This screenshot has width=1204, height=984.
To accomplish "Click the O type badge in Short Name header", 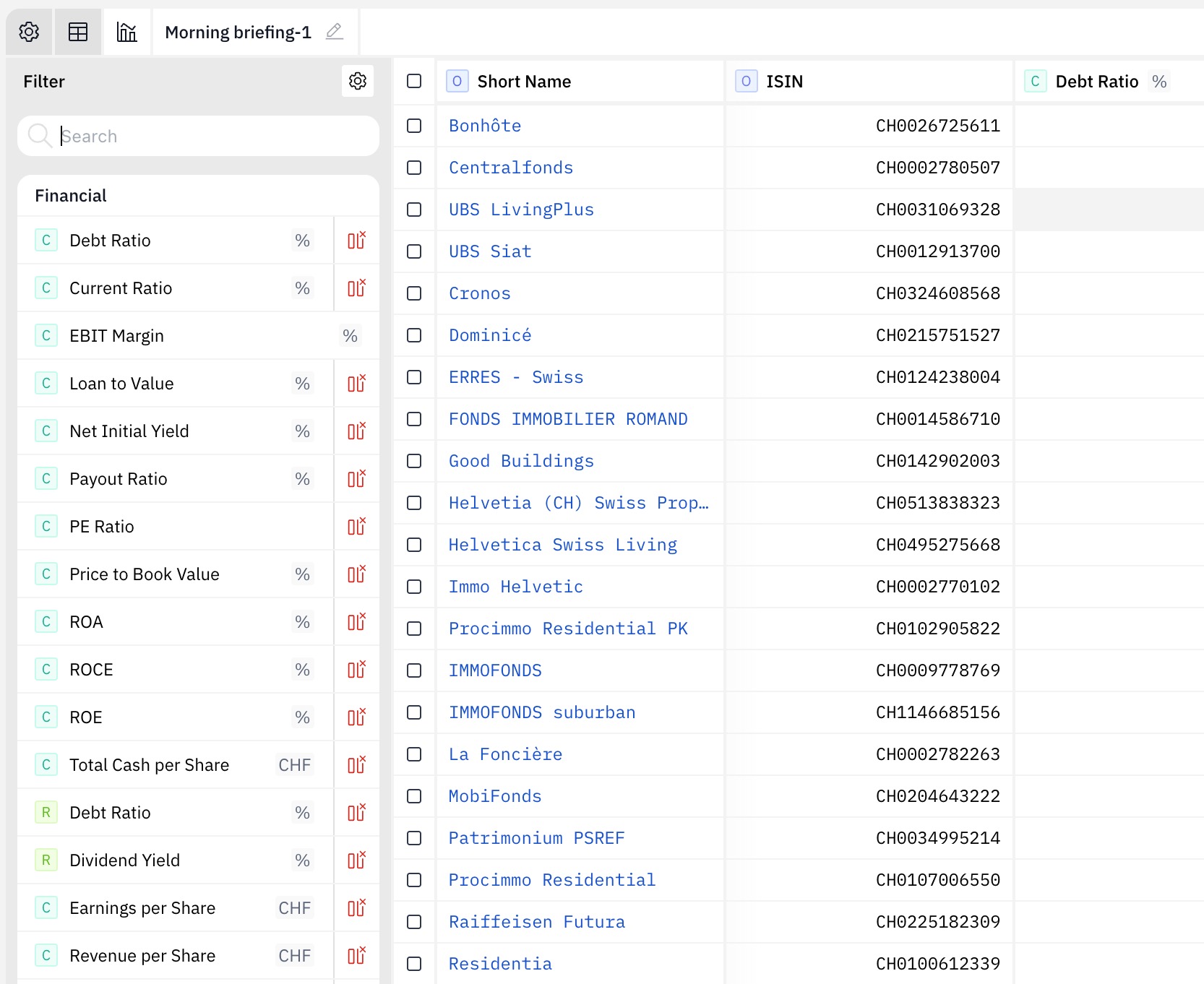I will click(457, 81).
